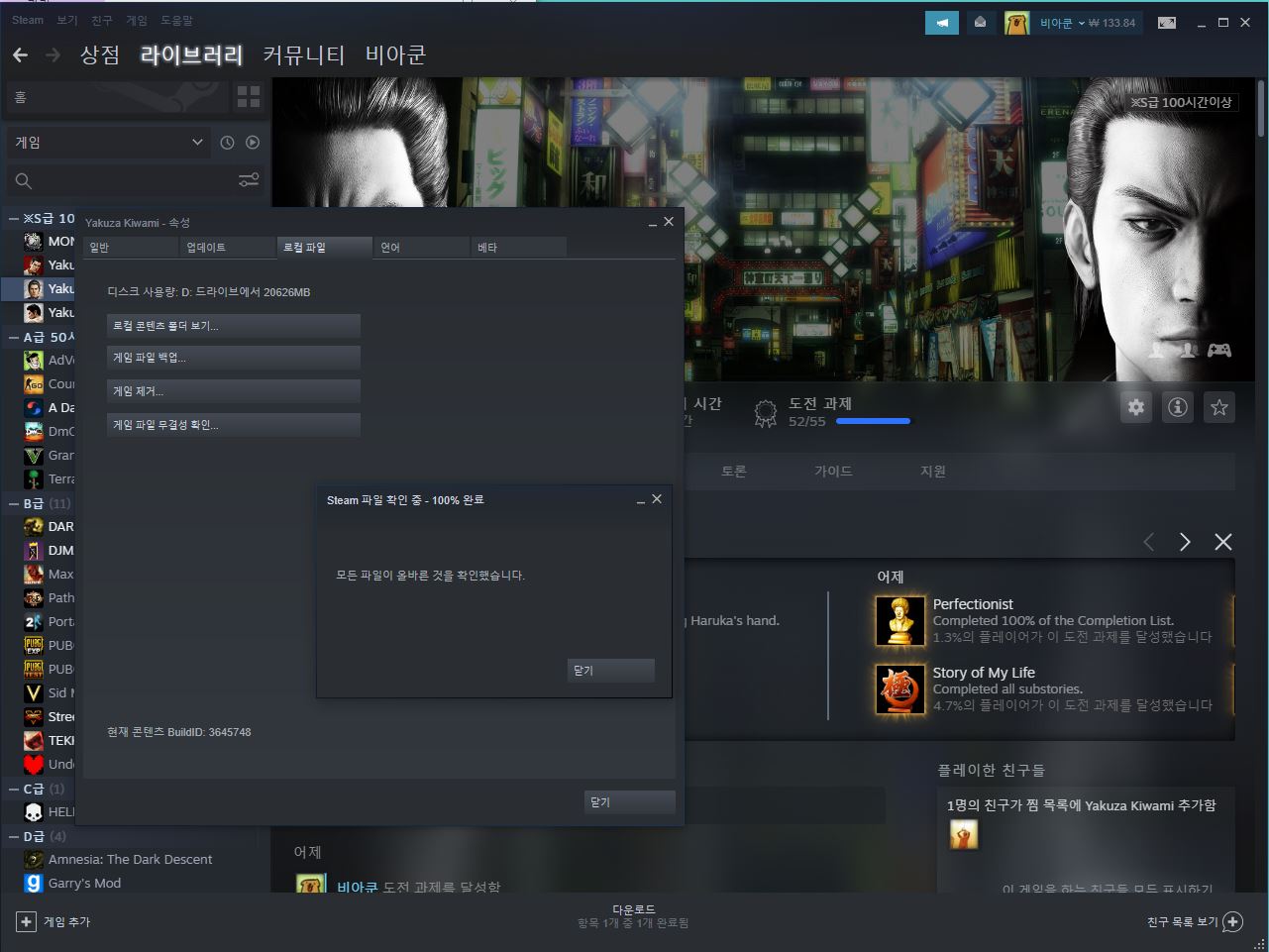
Task: Collapse the B급 (11) category
Action: tap(14, 503)
